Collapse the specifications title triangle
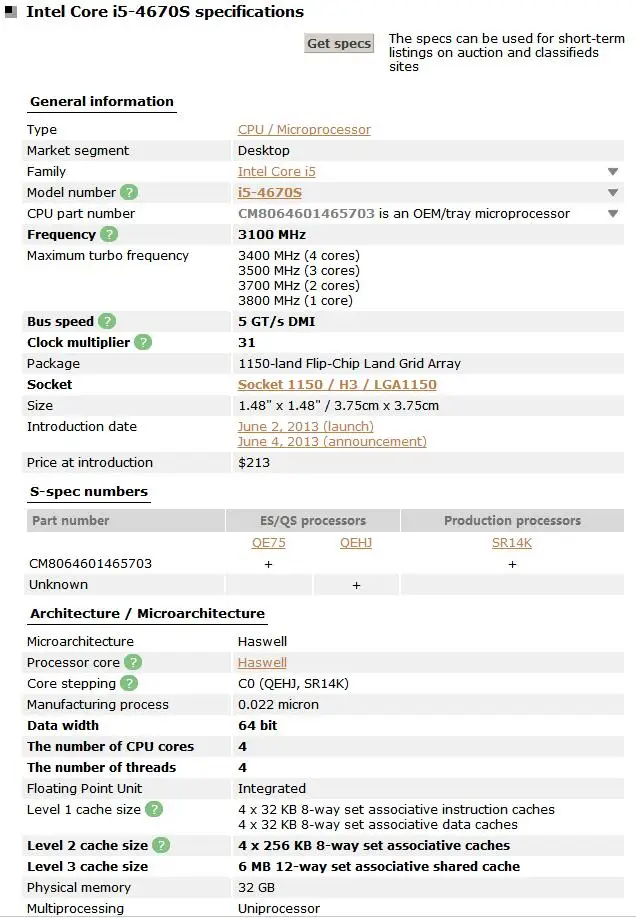The image size is (636, 918). pos(10,14)
